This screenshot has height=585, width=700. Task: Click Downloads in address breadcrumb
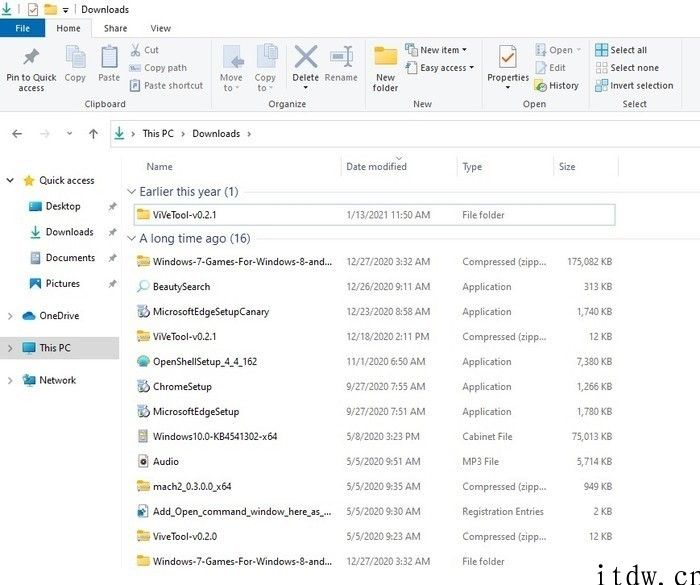(216, 134)
